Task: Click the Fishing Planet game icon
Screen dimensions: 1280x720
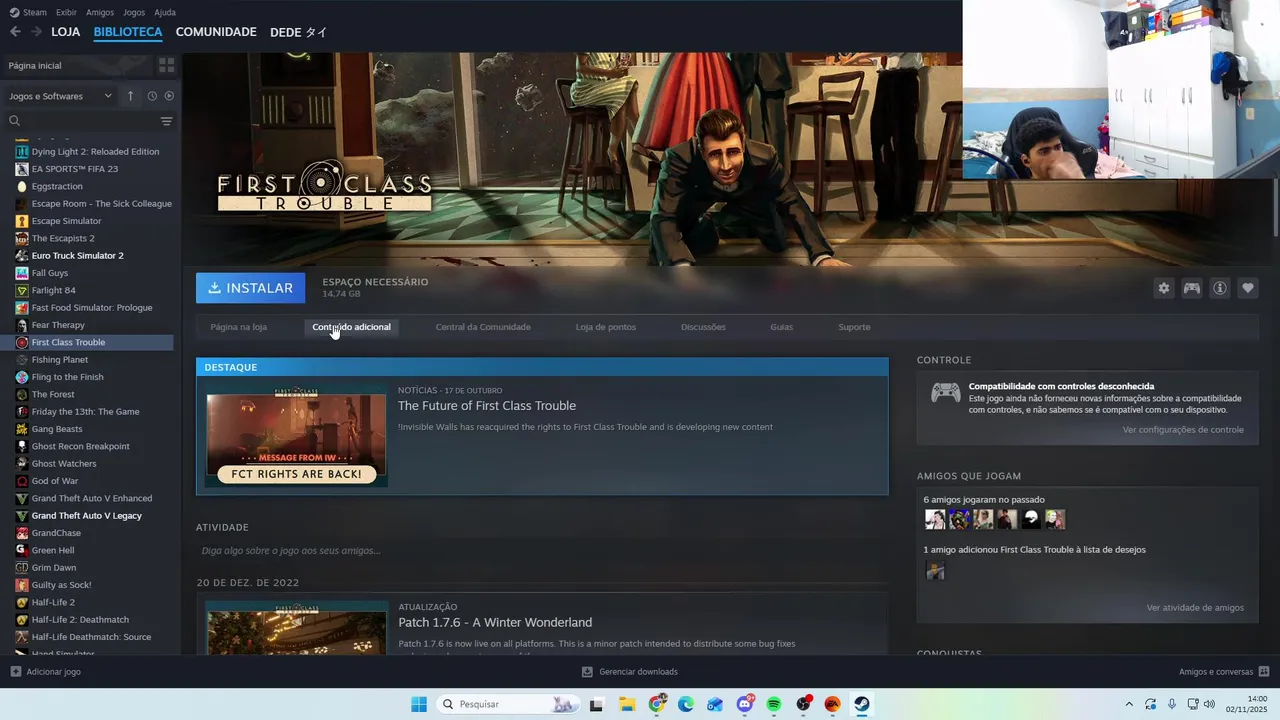Action: (22, 359)
